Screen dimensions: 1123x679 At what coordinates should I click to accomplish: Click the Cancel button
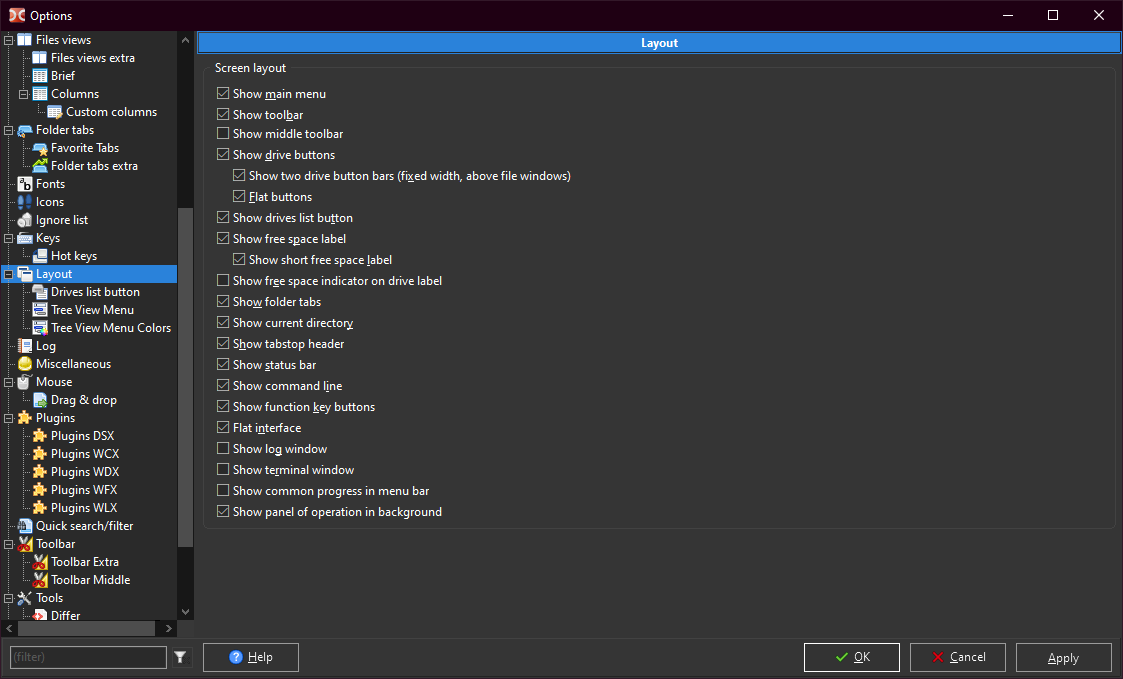[x=958, y=657]
